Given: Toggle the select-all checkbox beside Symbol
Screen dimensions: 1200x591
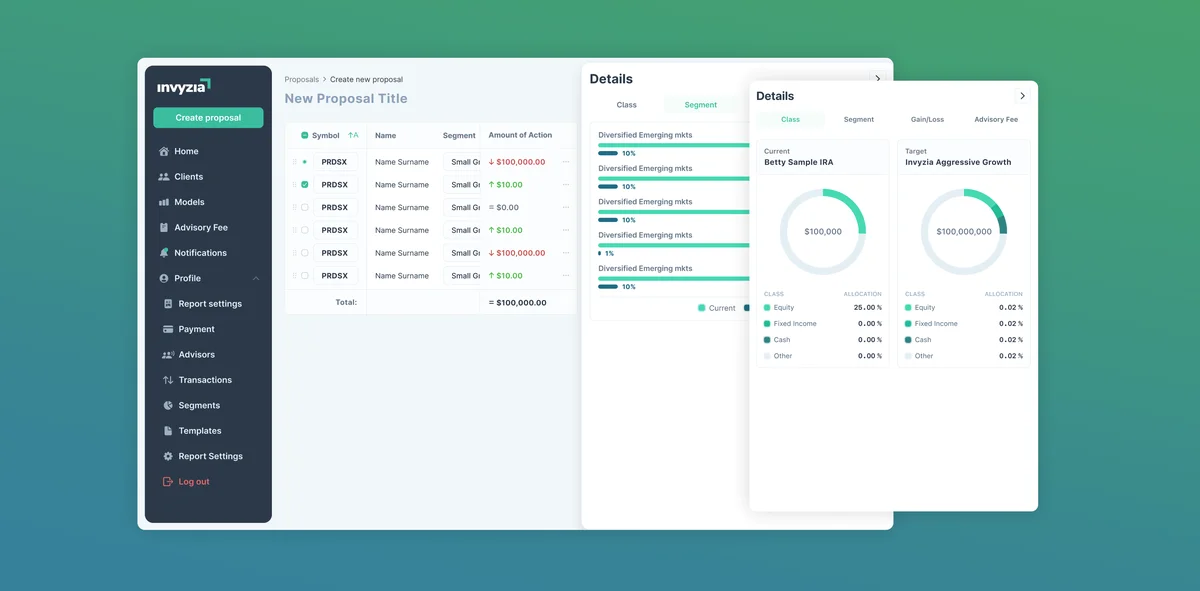Looking at the screenshot, I should [305, 135].
